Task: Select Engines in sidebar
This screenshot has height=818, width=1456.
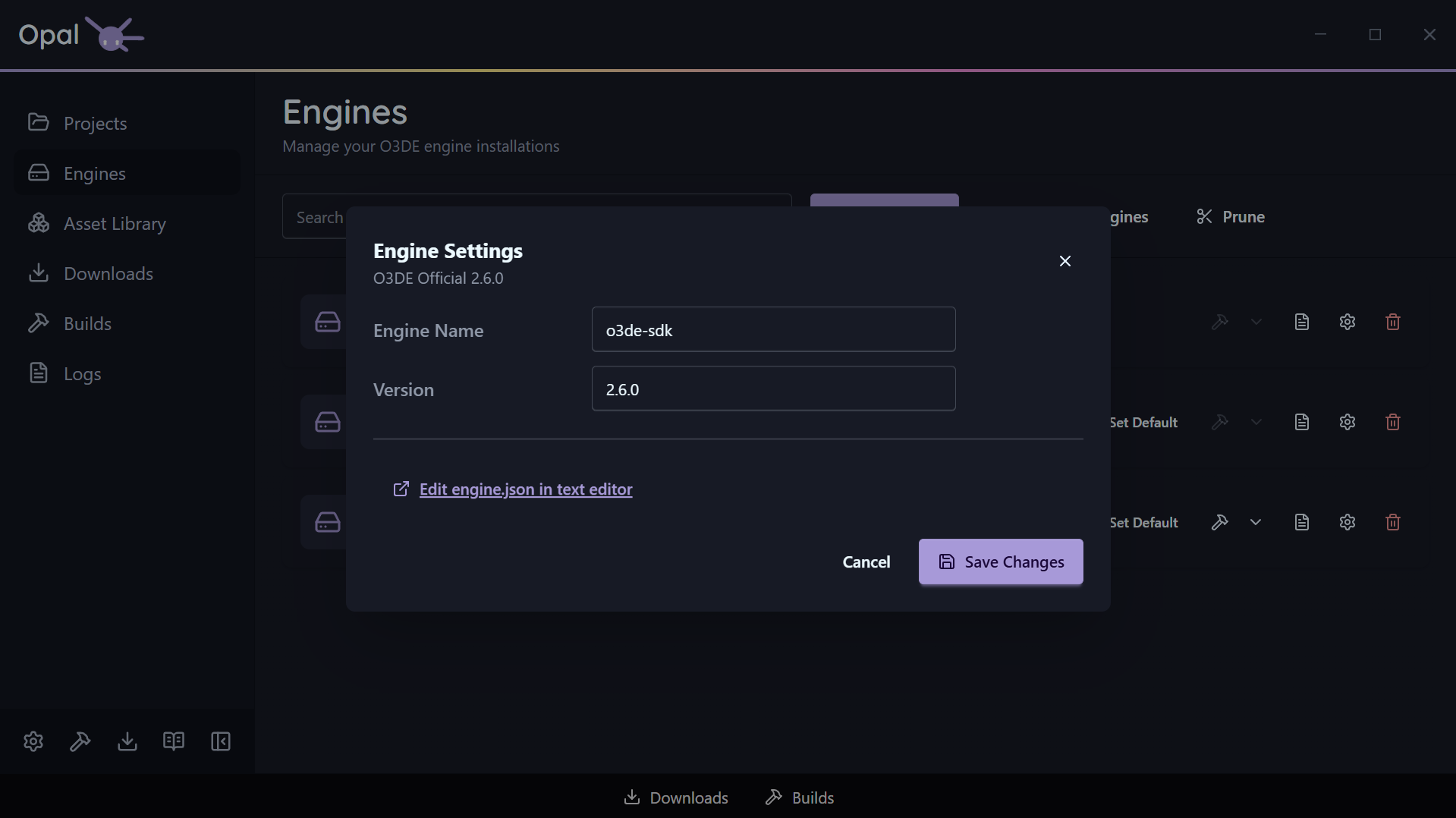Action: [127, 173]
